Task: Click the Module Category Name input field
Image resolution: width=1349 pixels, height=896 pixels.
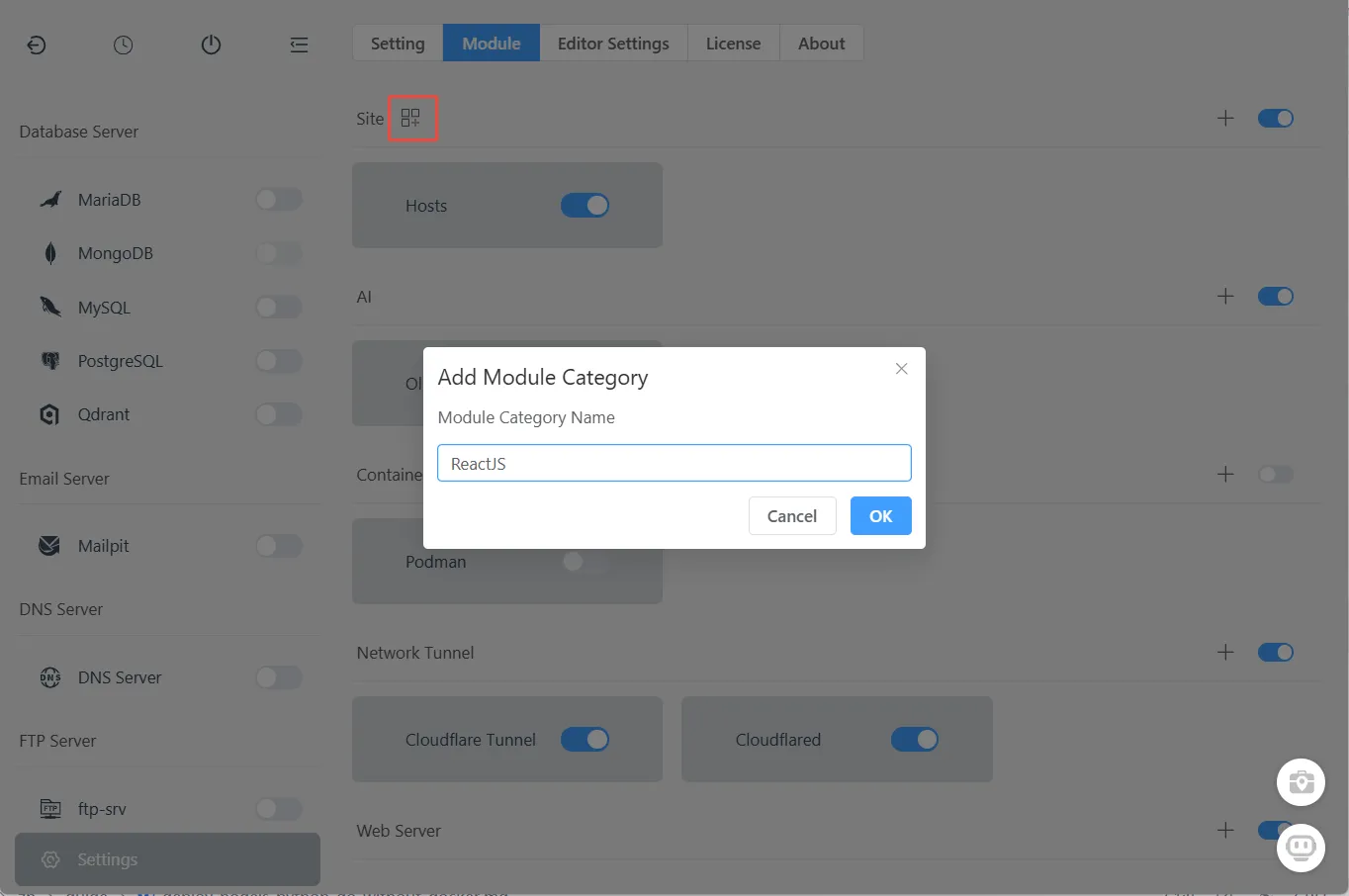Action: [674, 463]
